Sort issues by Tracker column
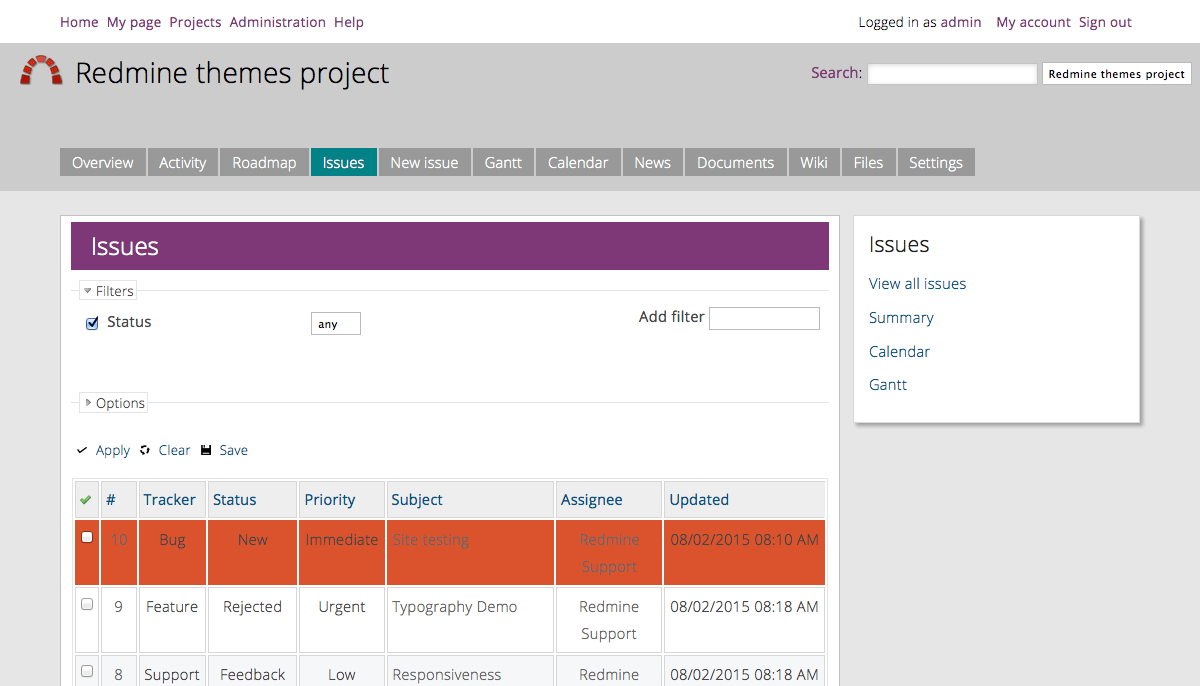The image size is (1200, 686). [x=169, y=500]
